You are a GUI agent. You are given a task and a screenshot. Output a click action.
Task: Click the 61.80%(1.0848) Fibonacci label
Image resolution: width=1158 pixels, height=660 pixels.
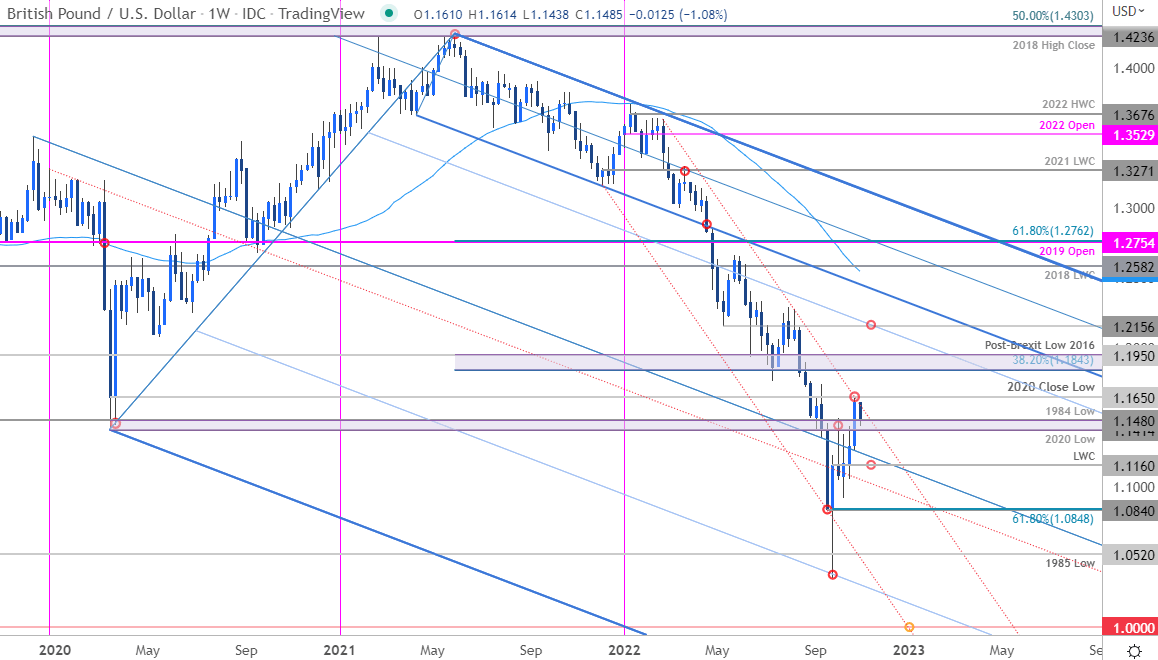1052,519
